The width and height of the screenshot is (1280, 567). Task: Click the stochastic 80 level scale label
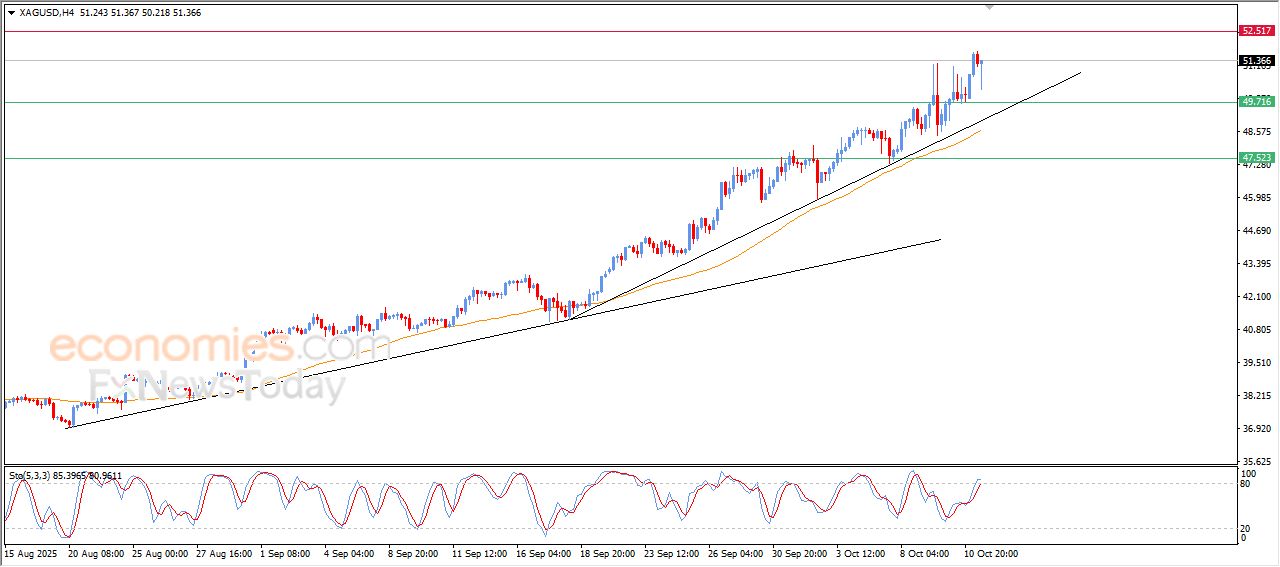1246,484
